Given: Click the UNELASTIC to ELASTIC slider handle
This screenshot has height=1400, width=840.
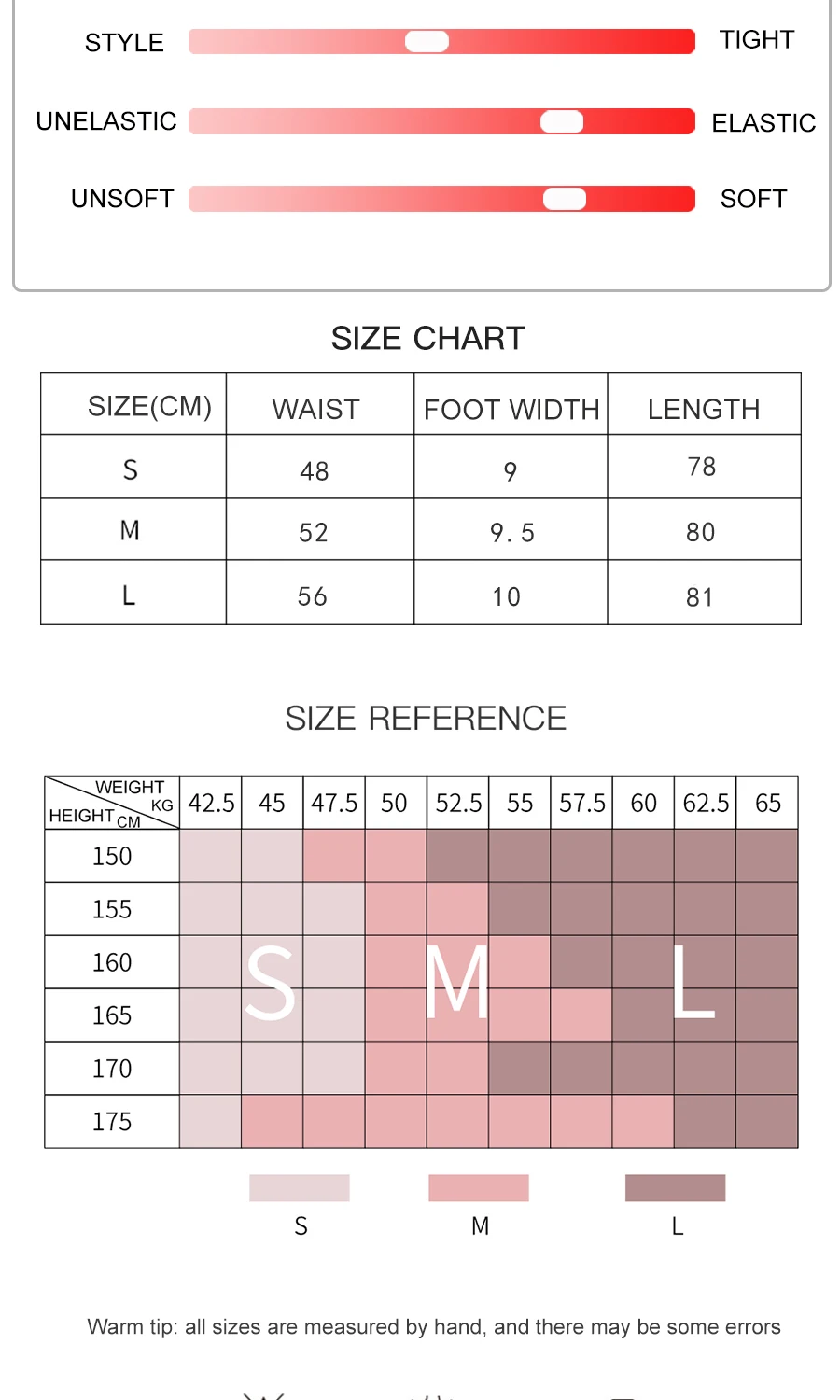Looking at the screenshot, I should (x=562, y=121).
